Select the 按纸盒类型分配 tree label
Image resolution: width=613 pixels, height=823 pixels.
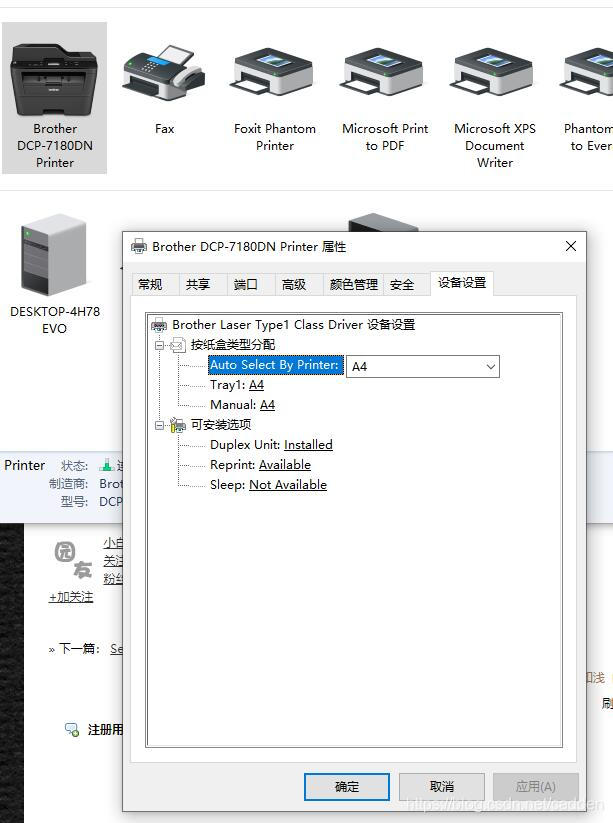point(232,345)
